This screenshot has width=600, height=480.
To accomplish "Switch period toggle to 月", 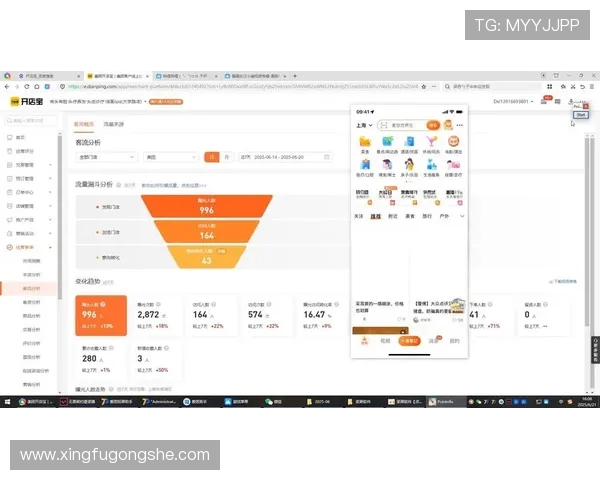I will click(226, 157).
